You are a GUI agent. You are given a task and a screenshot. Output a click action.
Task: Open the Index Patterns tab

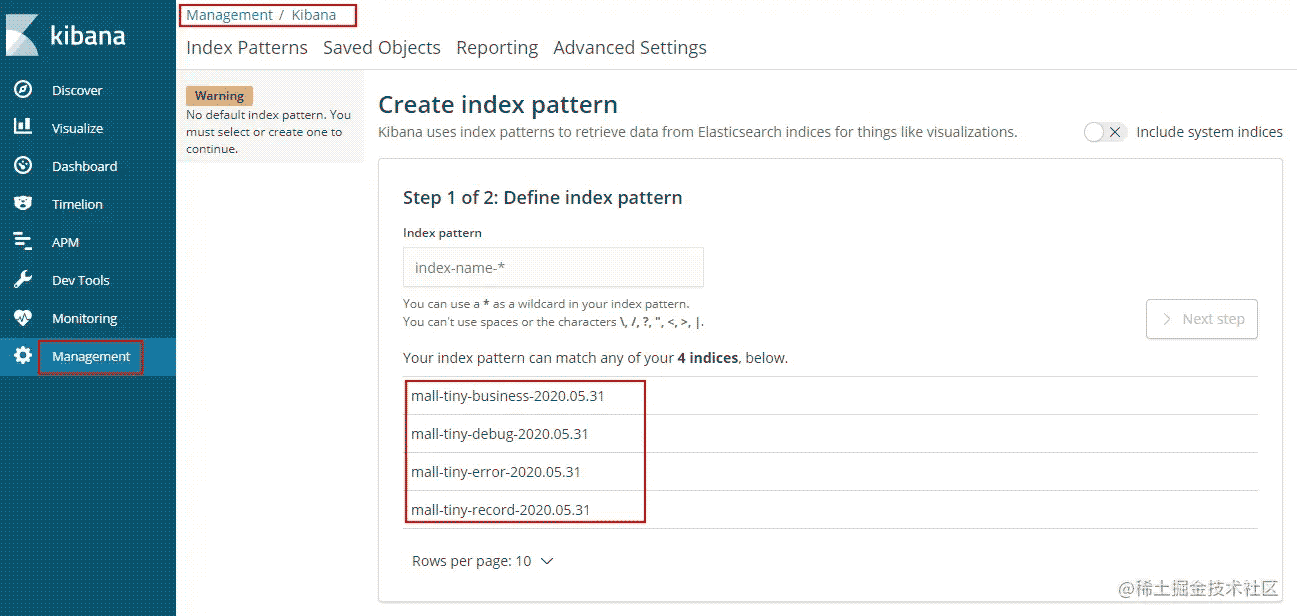(247, 47)
